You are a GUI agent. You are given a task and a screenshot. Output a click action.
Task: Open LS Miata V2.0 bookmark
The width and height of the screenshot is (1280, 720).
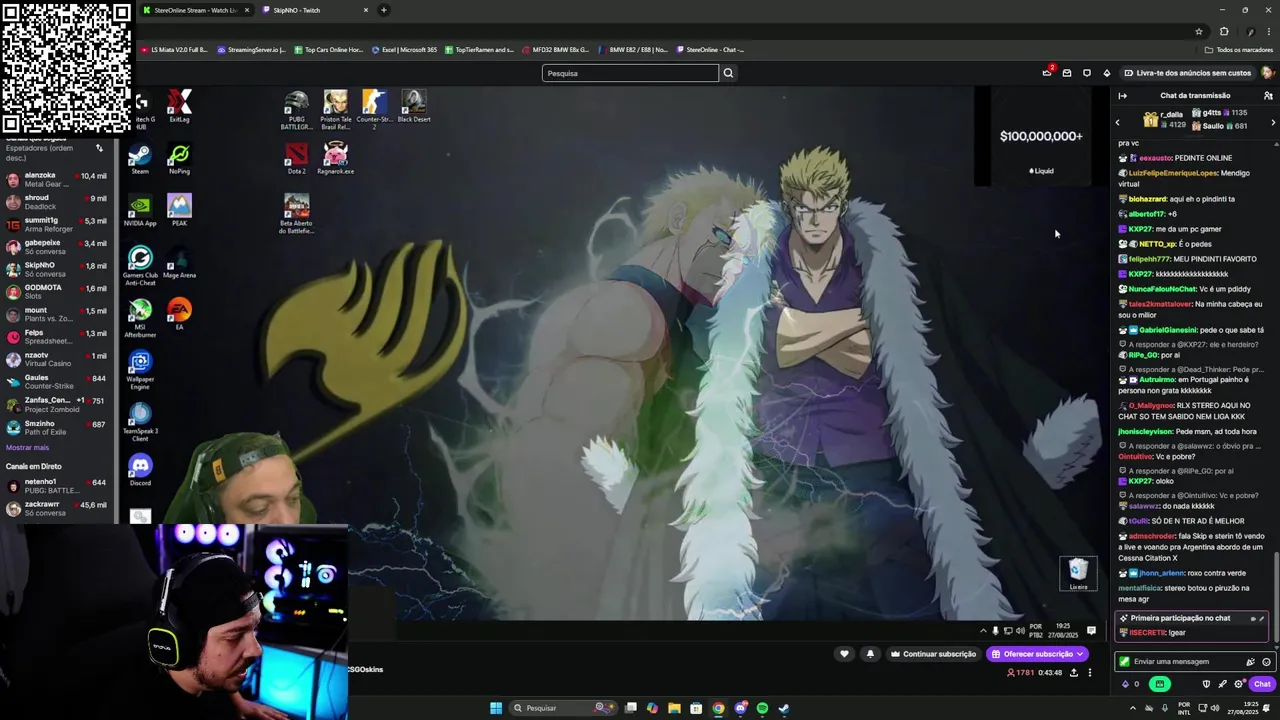pyautogui.click(x=174, y=49)
